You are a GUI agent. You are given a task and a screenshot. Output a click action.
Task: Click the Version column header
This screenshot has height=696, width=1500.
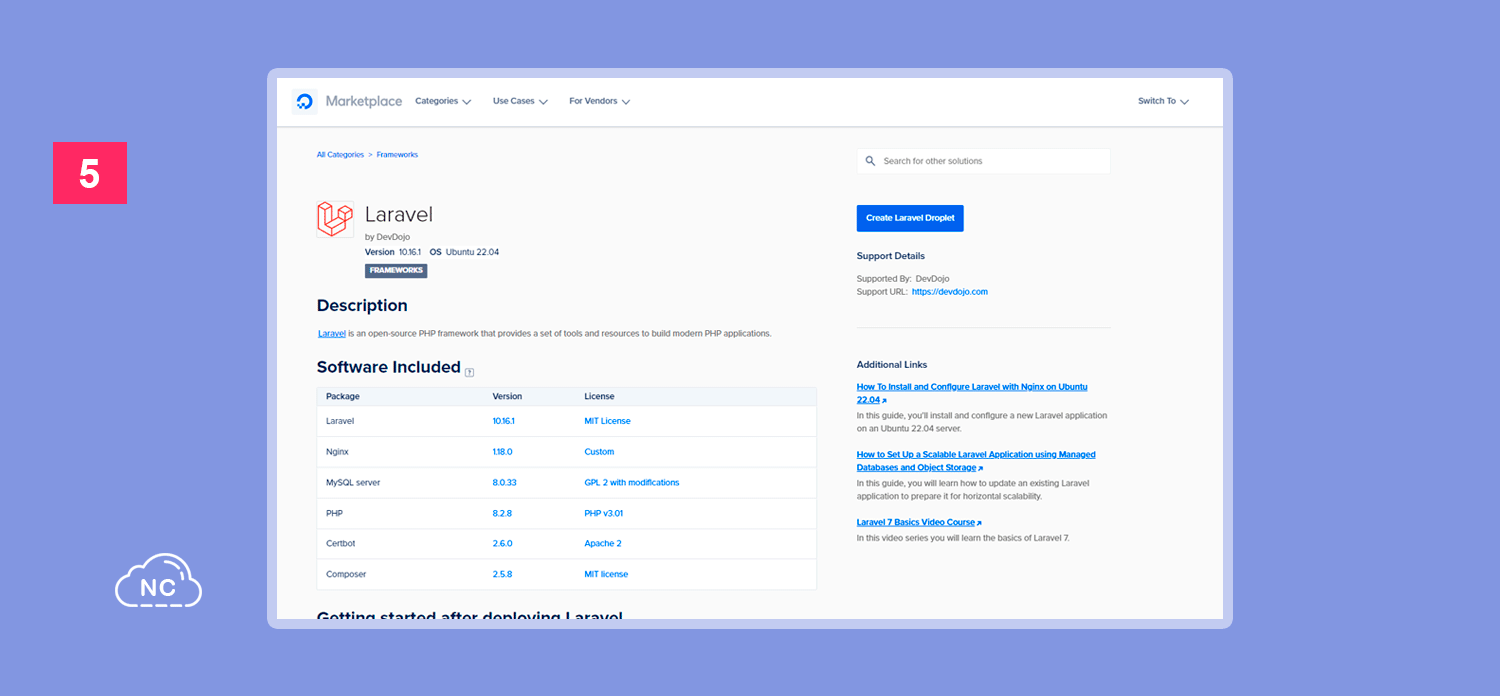coord(507,396)
